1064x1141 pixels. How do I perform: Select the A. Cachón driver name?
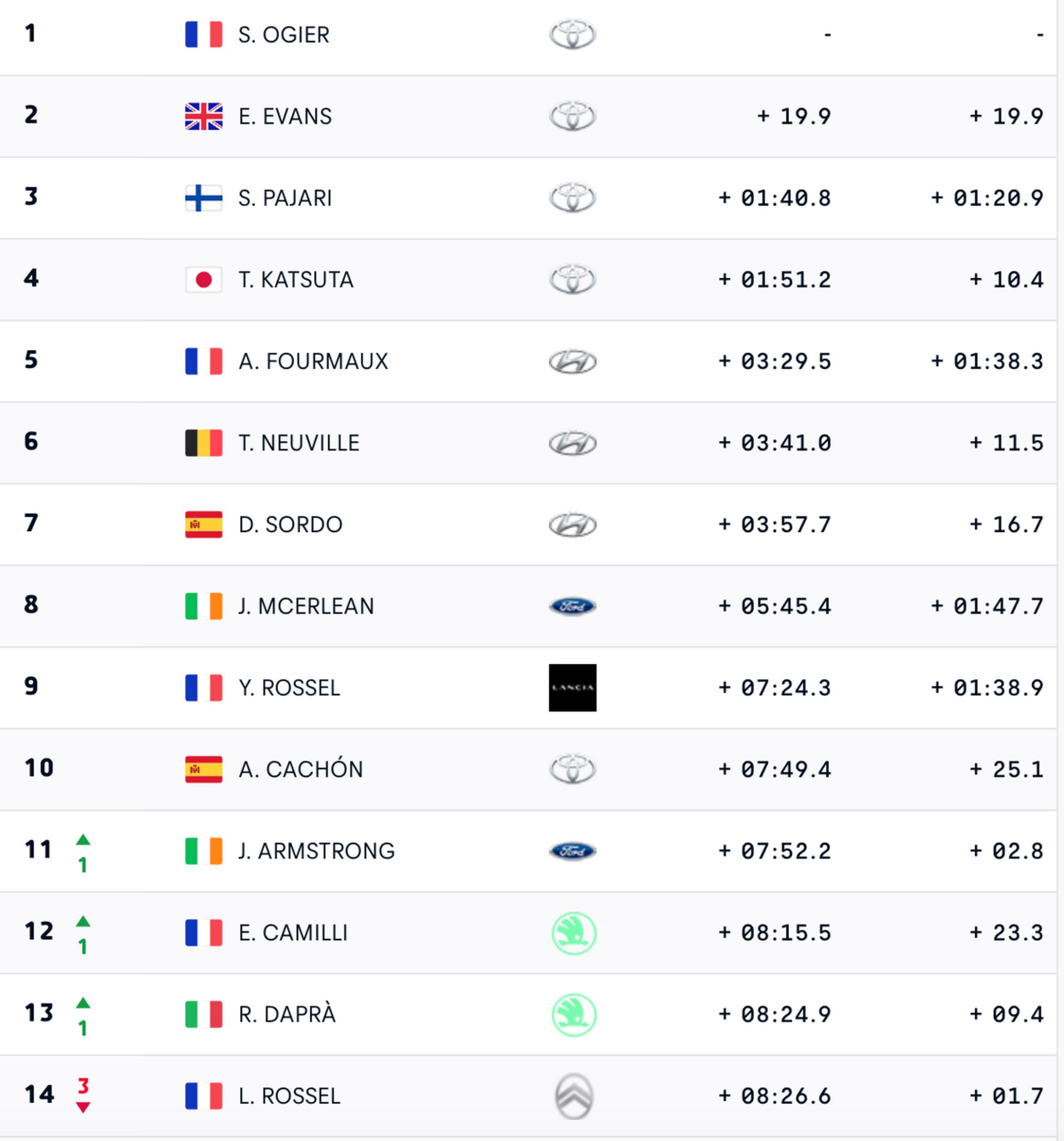pos(300,770)
